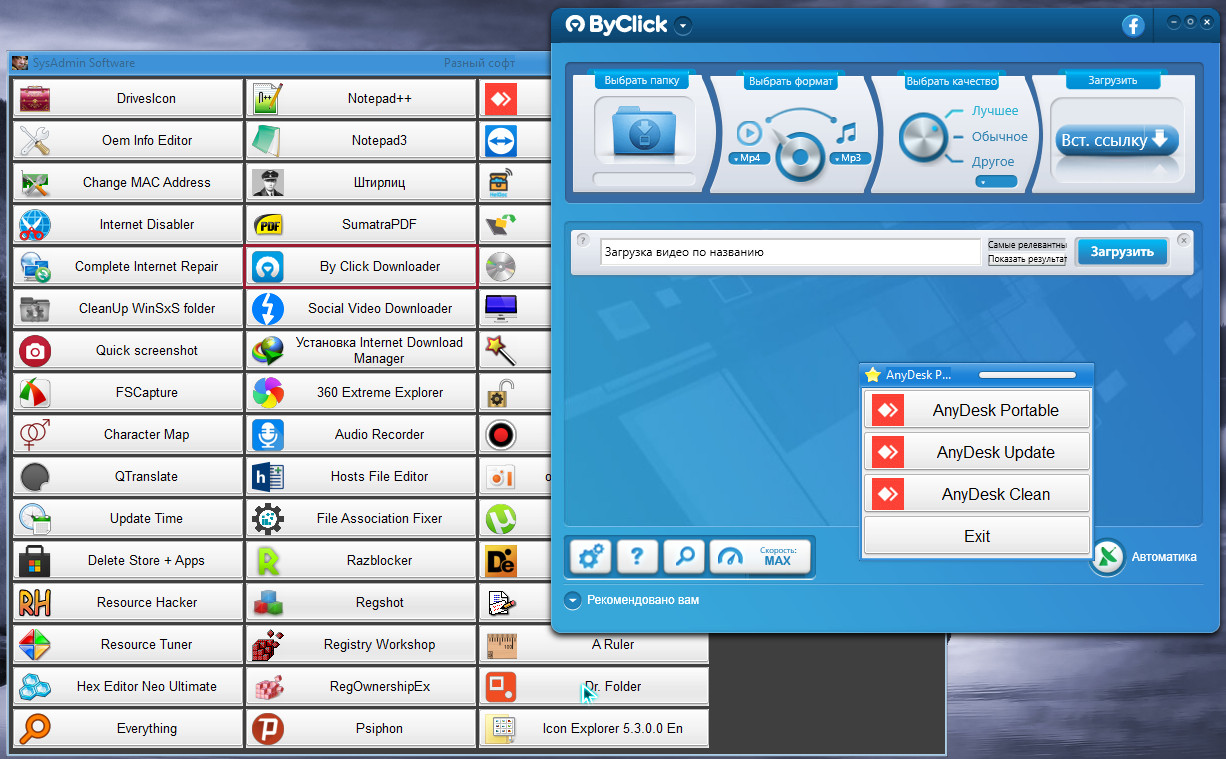Choose Другое quality option

click(x=993, y=161)
